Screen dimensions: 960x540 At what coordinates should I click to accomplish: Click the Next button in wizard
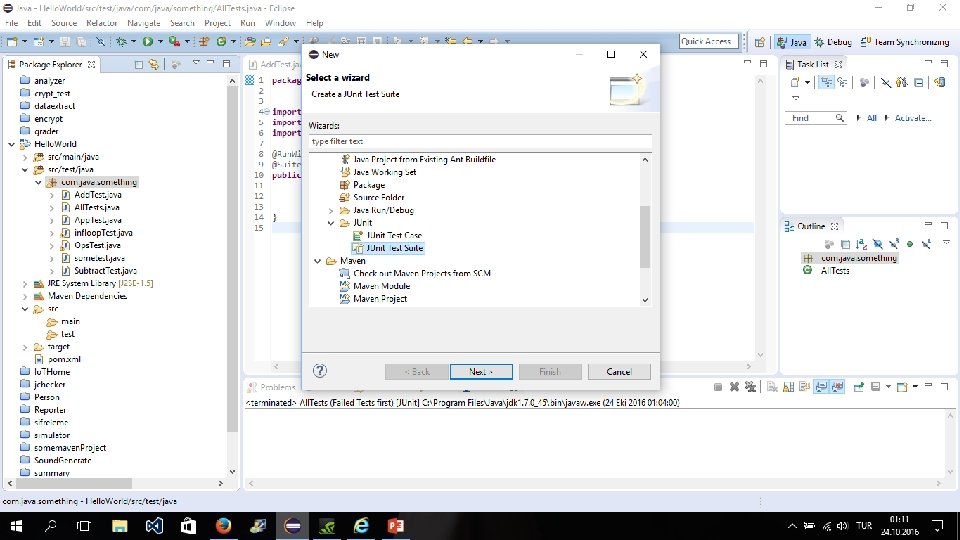[481, 372]
